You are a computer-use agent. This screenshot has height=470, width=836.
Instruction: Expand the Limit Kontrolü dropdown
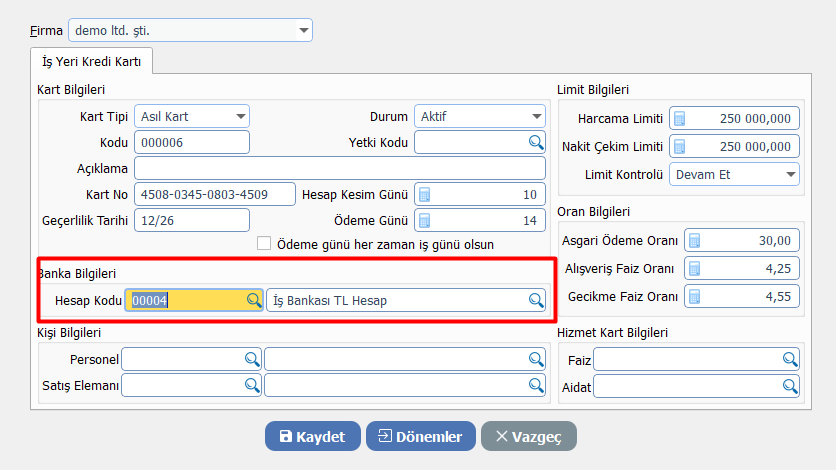click(791, 174)
